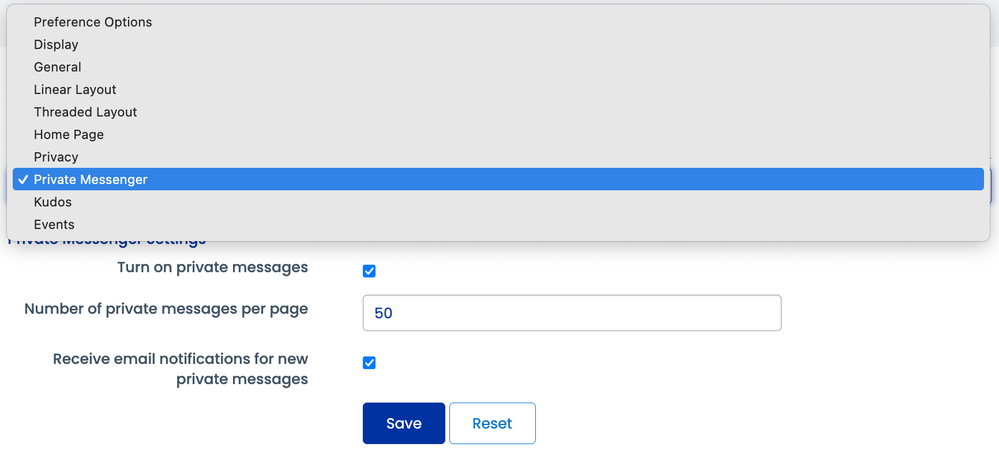Pick Privacy from the options list
The height and width of the screenshot is (451, 999).
[56, 157]
